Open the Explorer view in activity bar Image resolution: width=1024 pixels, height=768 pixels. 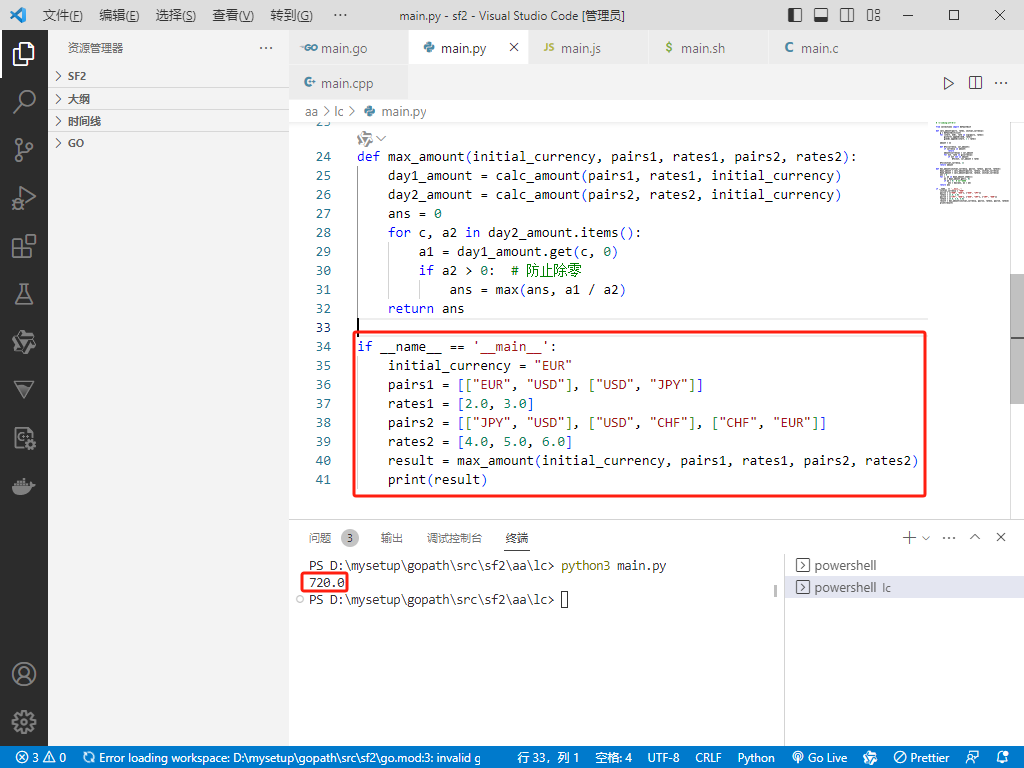pyautogui.click(x=24, y=54)
